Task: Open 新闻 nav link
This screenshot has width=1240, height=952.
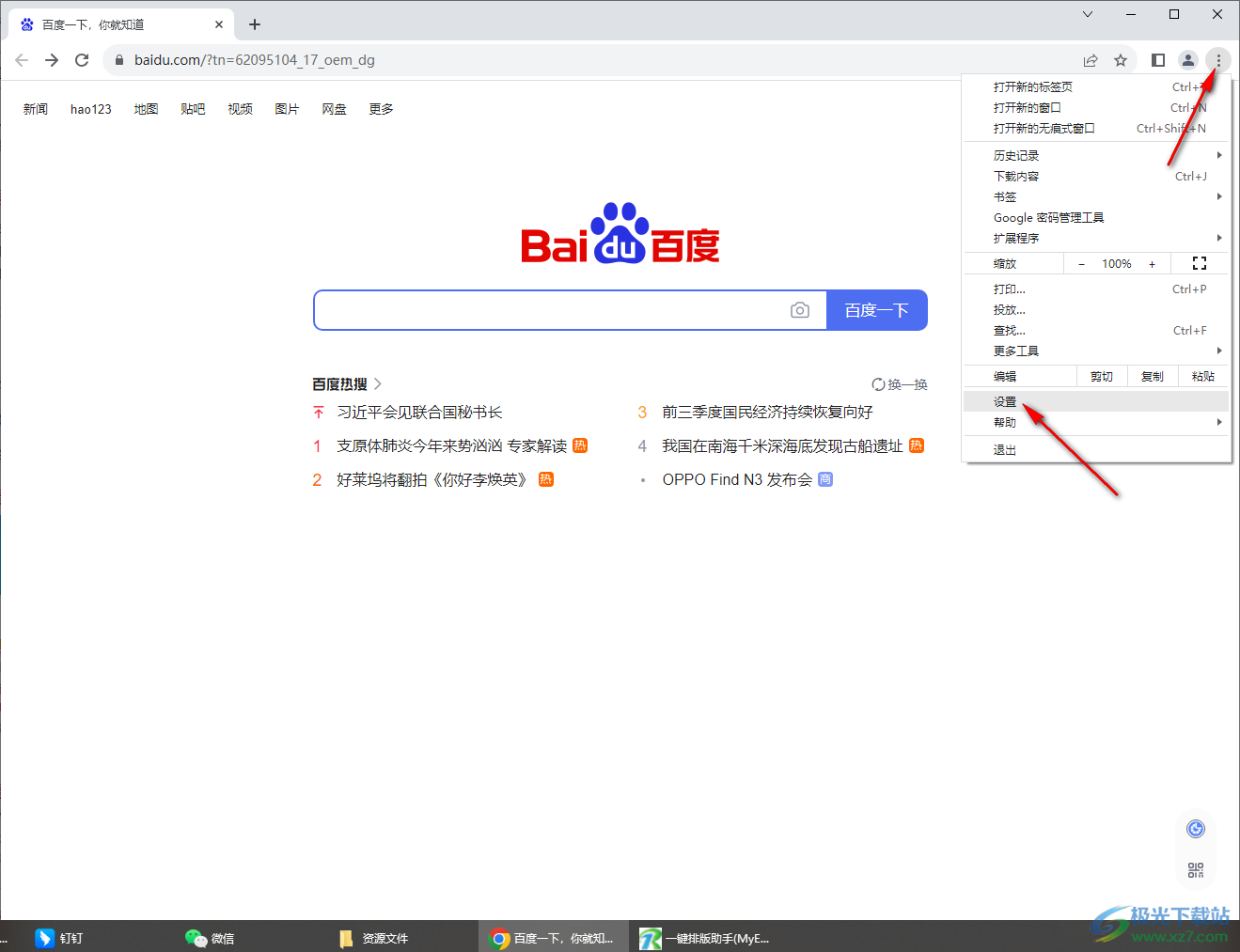Action: tap(36, 109)
